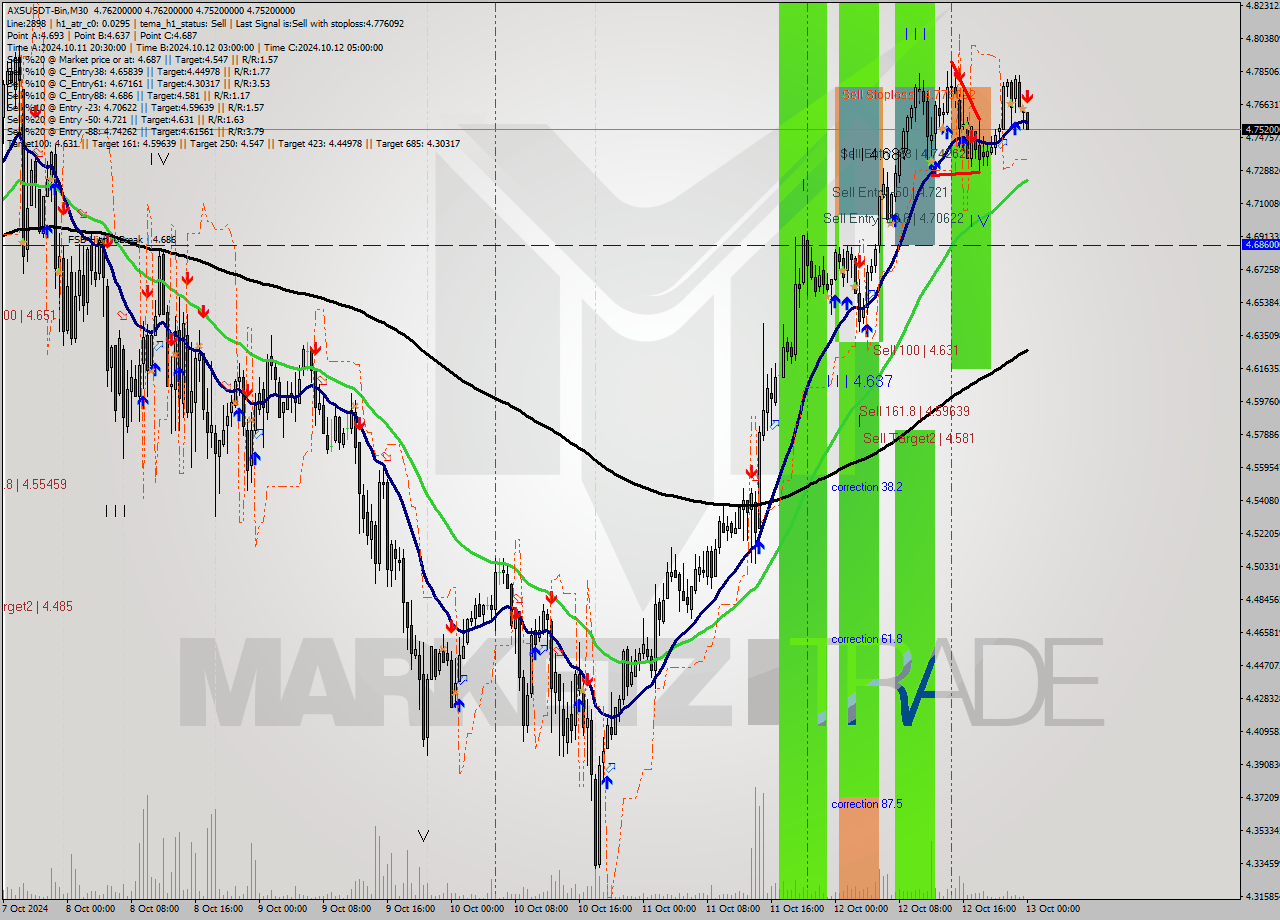The image size is (1280, 920).
Task: Click the 4.37209 price axis label
Action: click(x=1262, y=797)
